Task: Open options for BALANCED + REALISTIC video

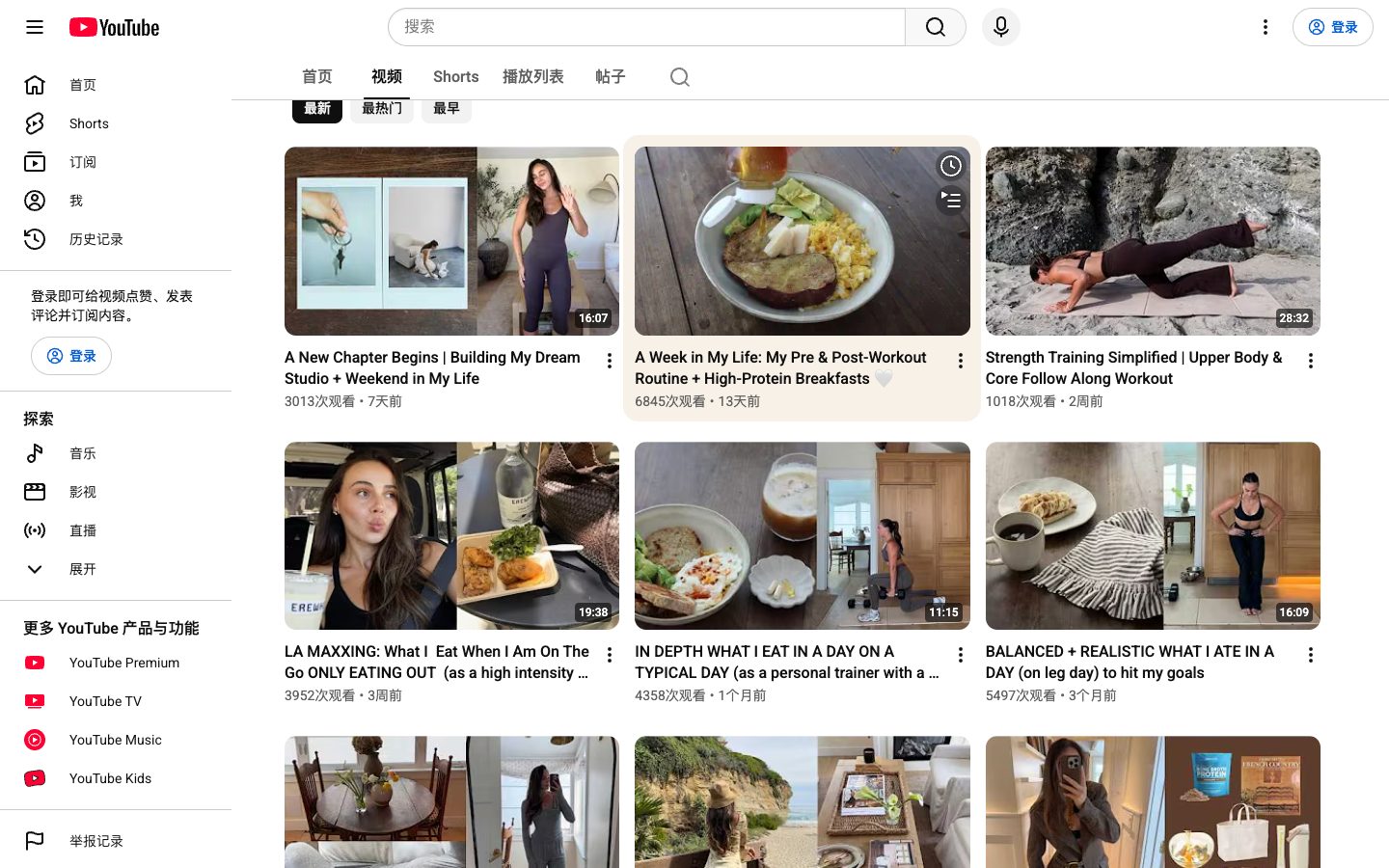Action: click(1311, 655)
